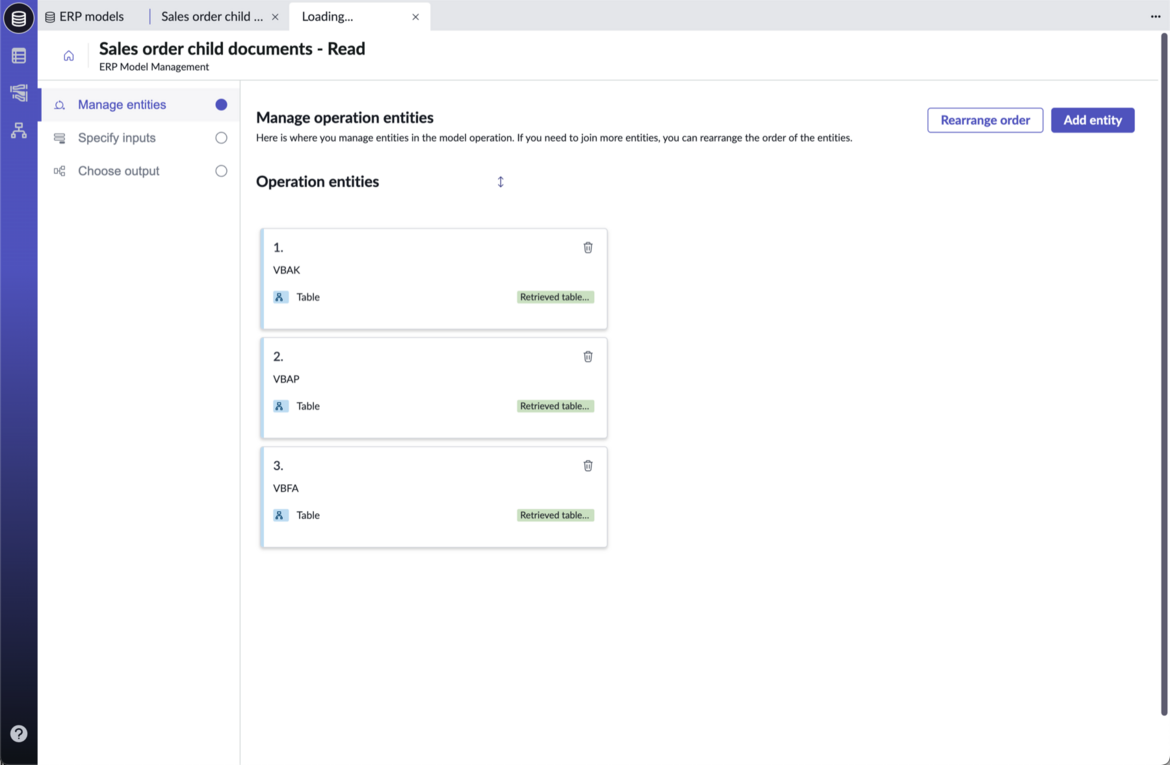Screen dimensions: 1170x765
Task: Go to home via house icon
Action: click(x=69, y=56)
